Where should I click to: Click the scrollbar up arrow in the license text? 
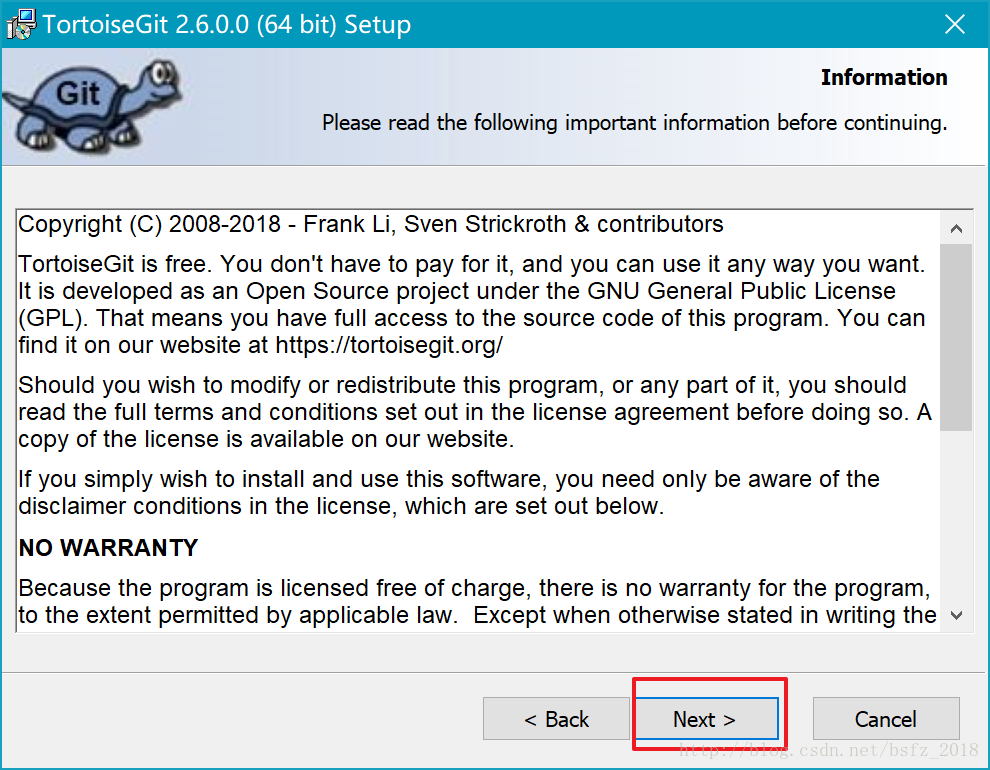[x=956, y=228]
